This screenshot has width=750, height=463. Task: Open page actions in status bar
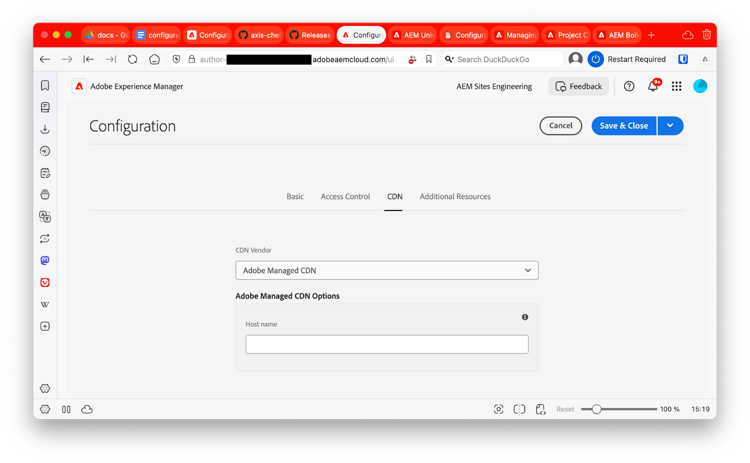[540, 409]
